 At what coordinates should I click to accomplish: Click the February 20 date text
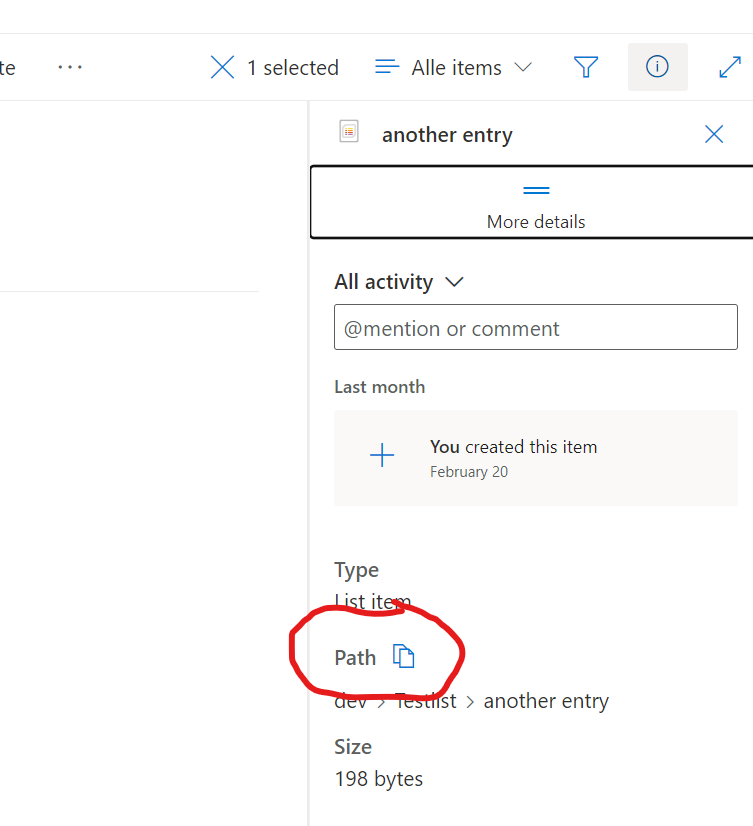(469, 471)
